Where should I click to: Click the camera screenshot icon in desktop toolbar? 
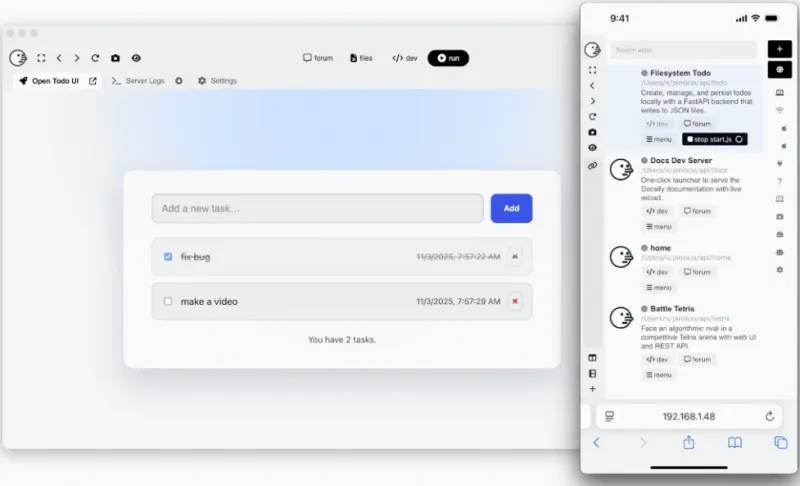(x=115, y=59)
